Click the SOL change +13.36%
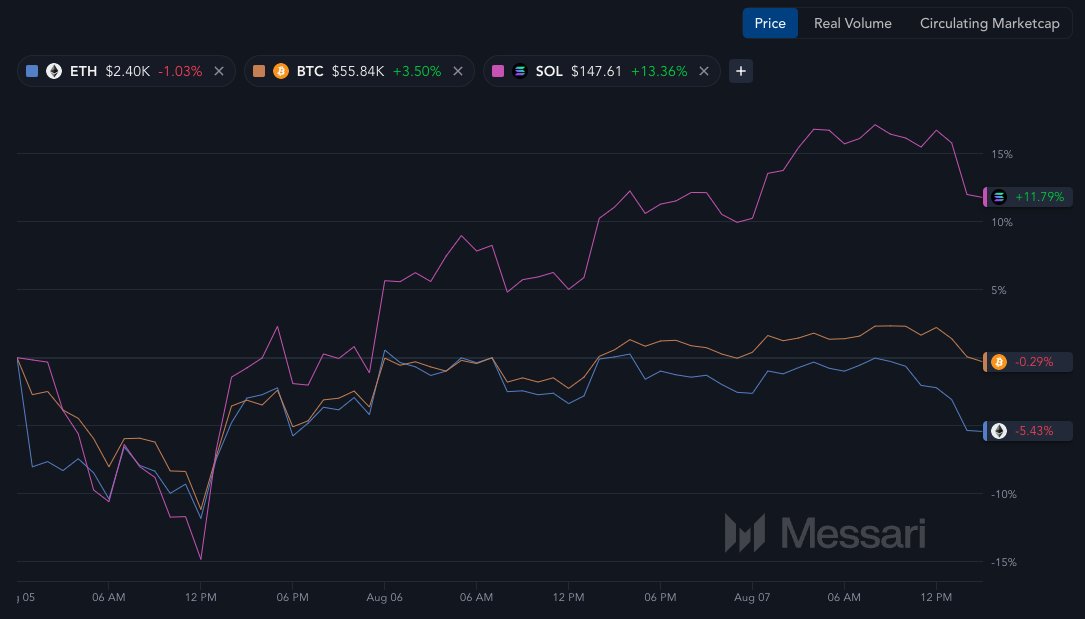This screenshot has width=1085, height=619. (659, 71)
